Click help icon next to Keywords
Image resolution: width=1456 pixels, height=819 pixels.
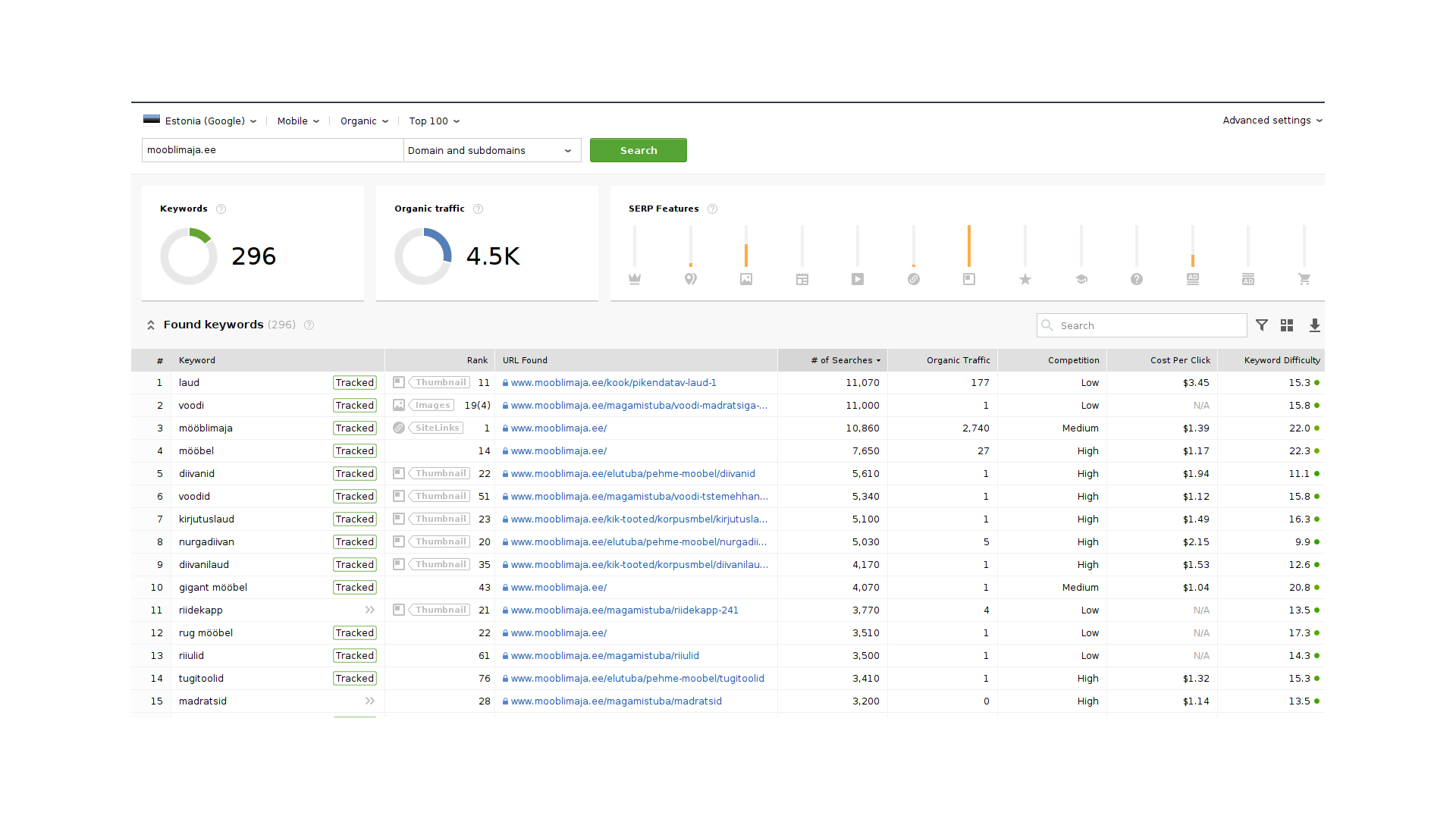click(221, 209)
